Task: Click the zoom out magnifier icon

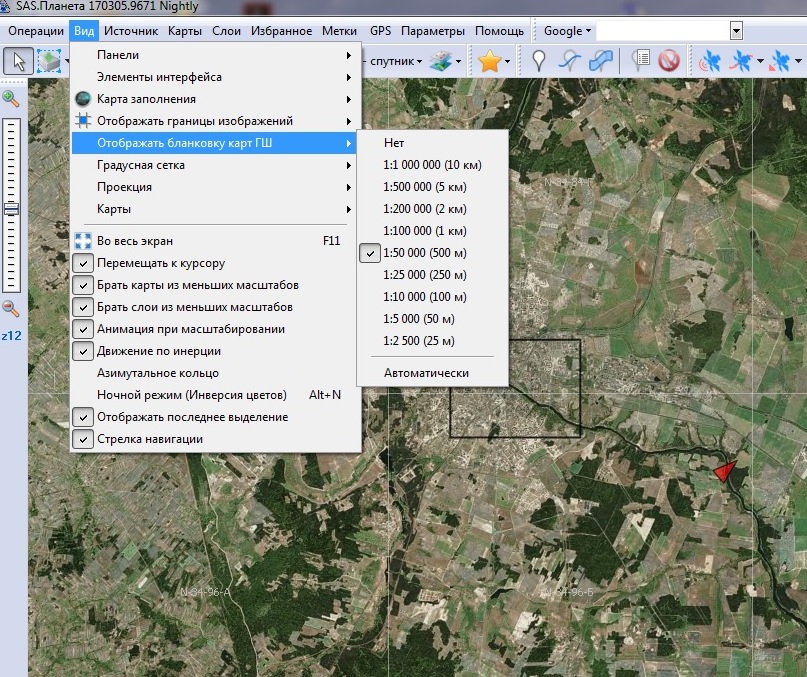Action: 11,309
